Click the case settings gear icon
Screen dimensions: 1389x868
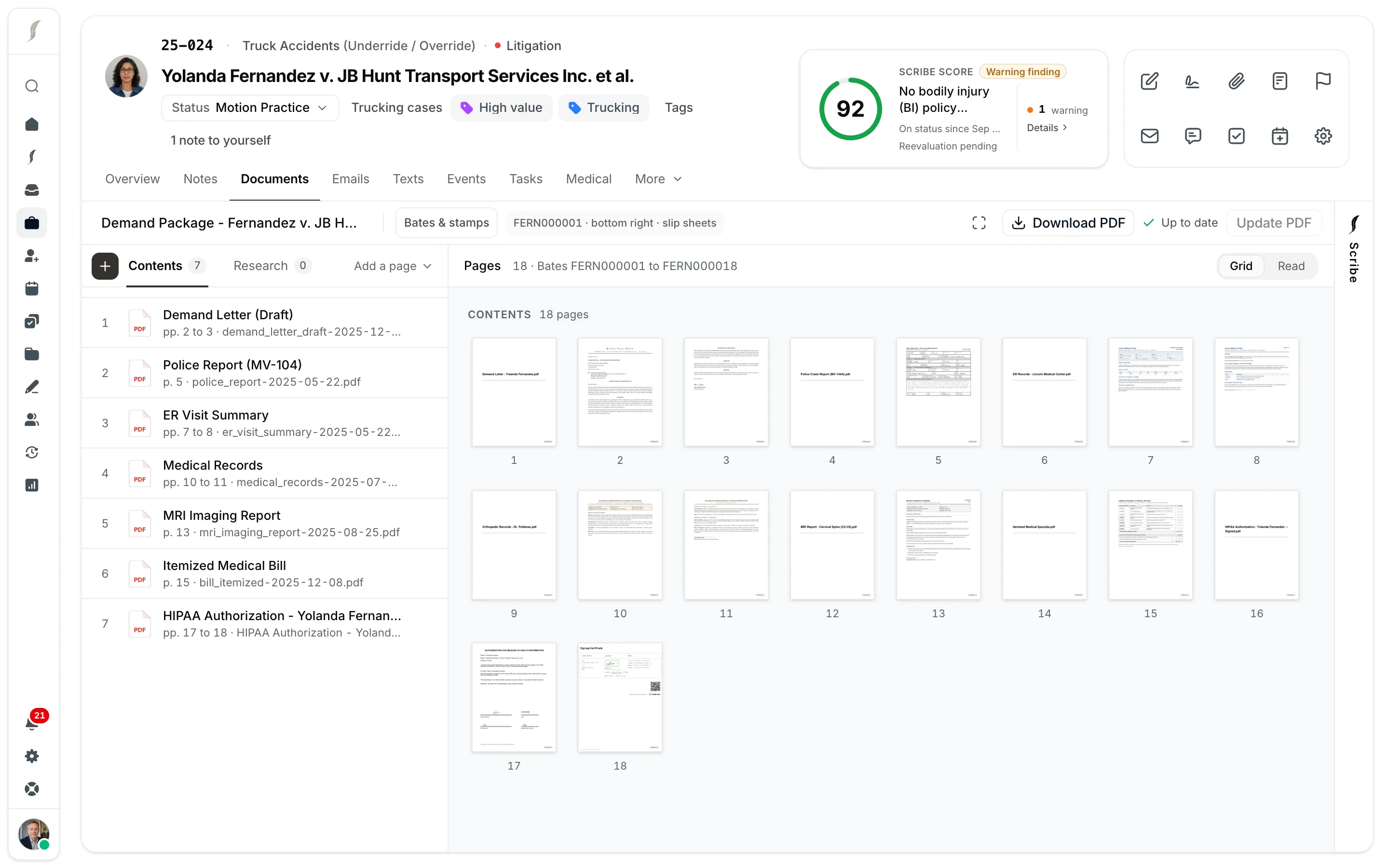coord(1323,136)
